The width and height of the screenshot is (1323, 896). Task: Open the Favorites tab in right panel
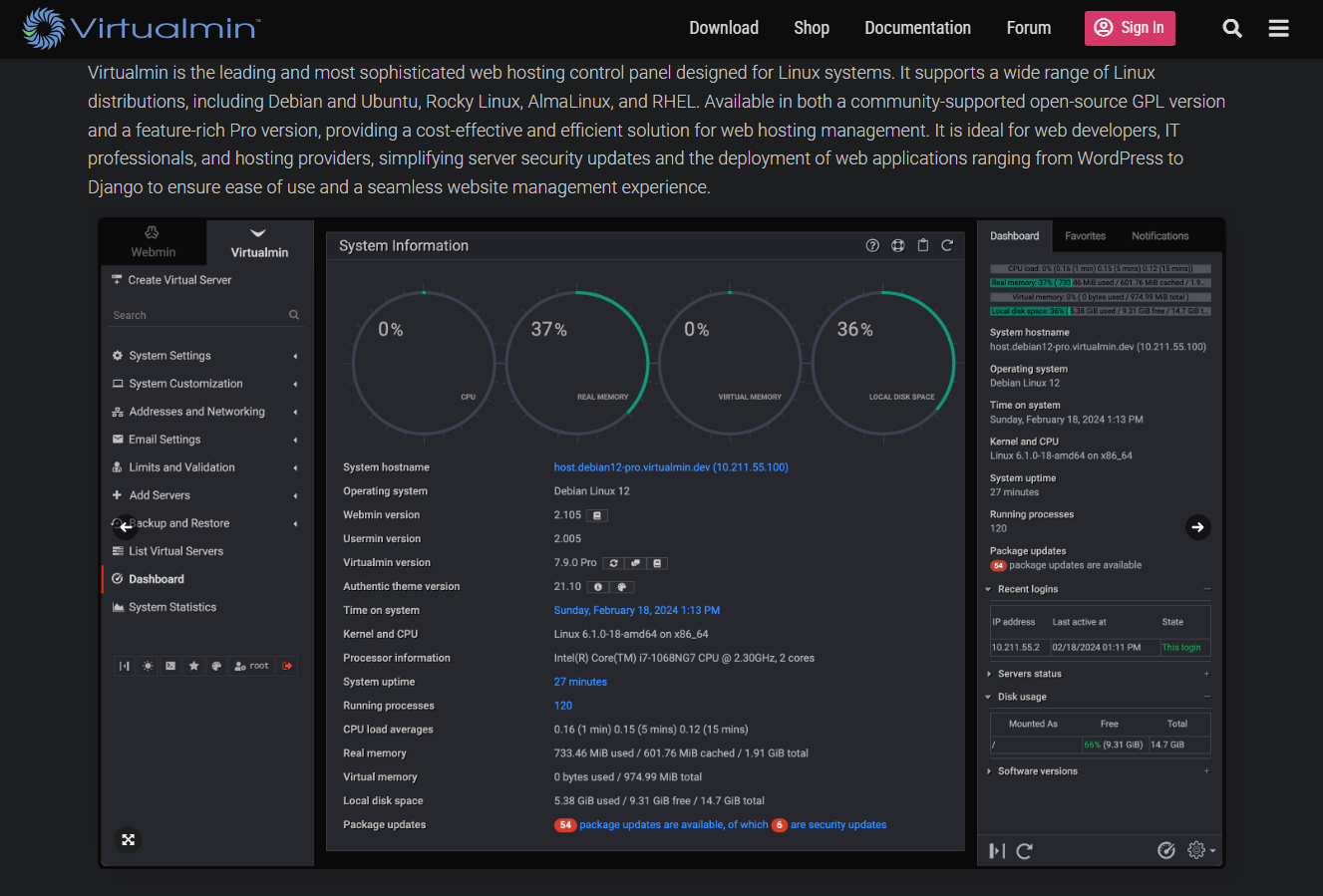click(1085, 236)
